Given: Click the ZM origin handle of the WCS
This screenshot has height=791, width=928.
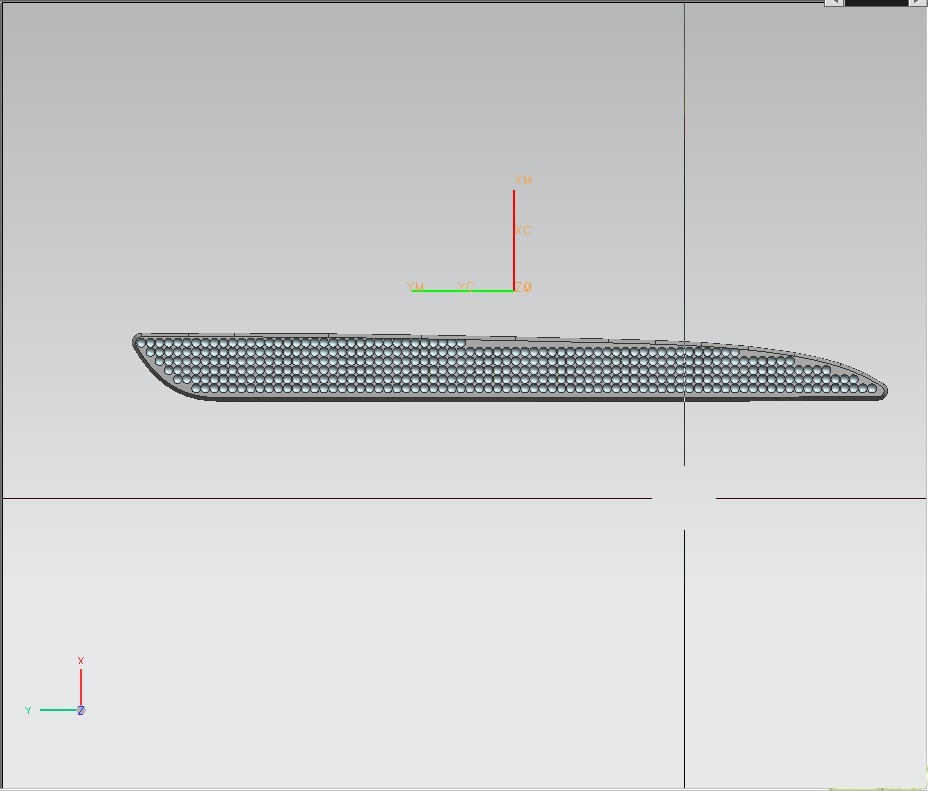Looking at the screenshot, I should point(514,289).
